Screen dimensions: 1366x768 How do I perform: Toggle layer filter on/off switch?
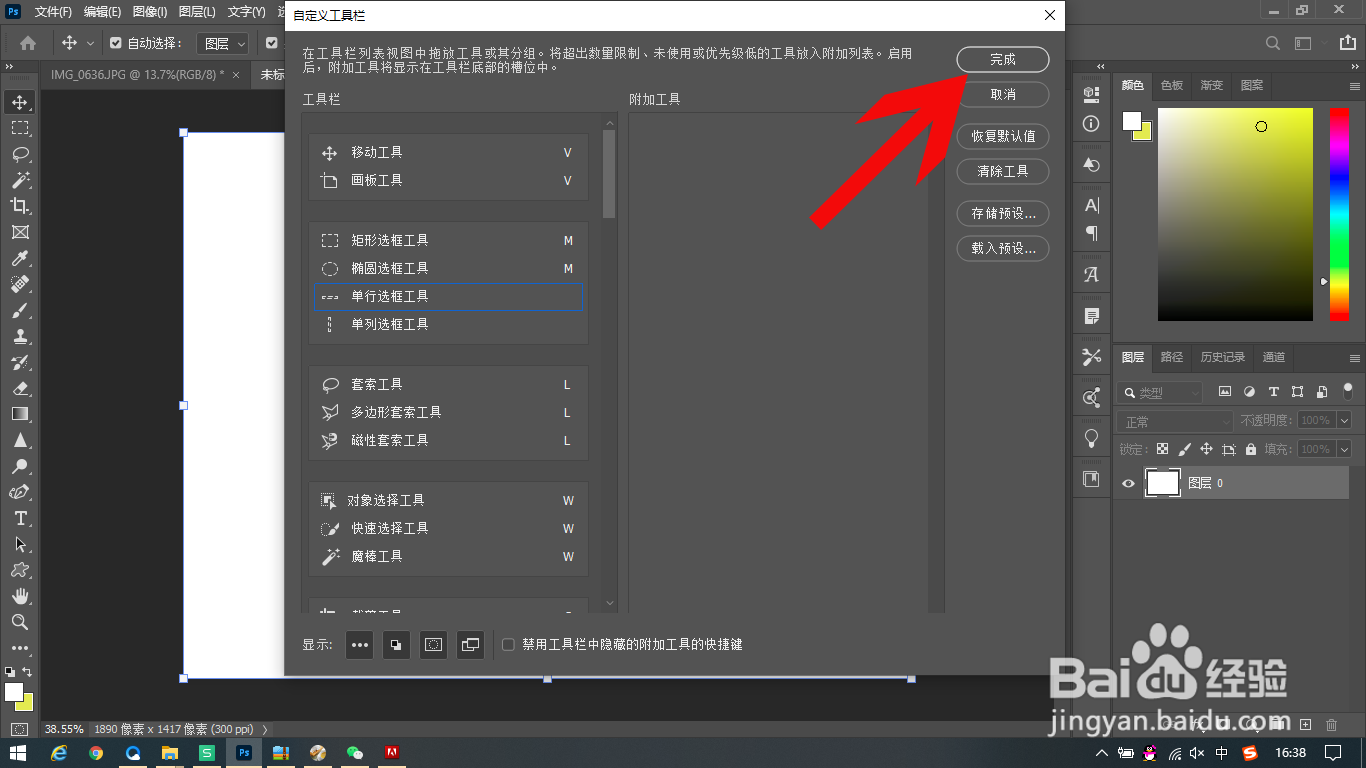tap(1348, 391)
